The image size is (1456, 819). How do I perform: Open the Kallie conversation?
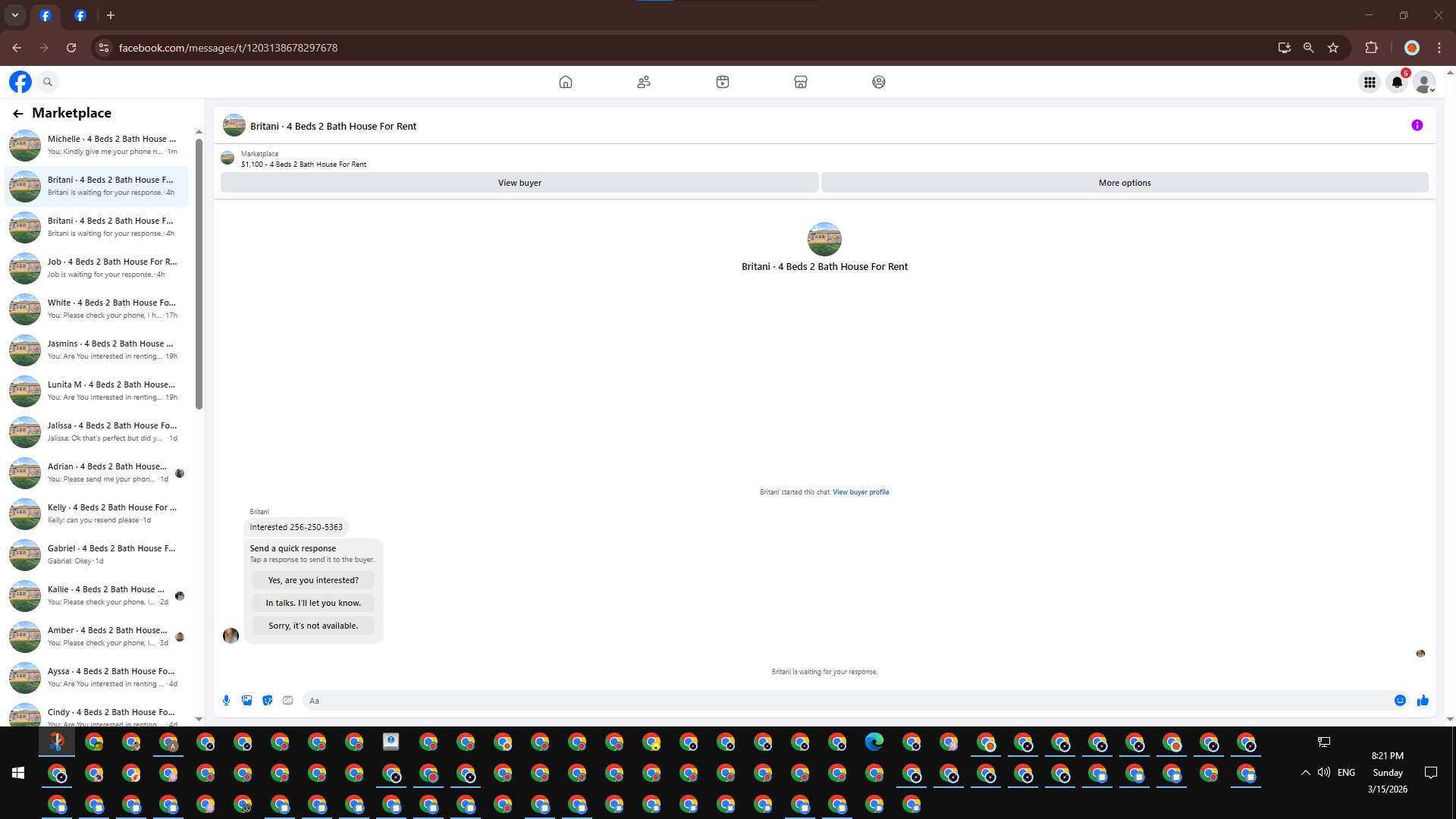point(97,596)
